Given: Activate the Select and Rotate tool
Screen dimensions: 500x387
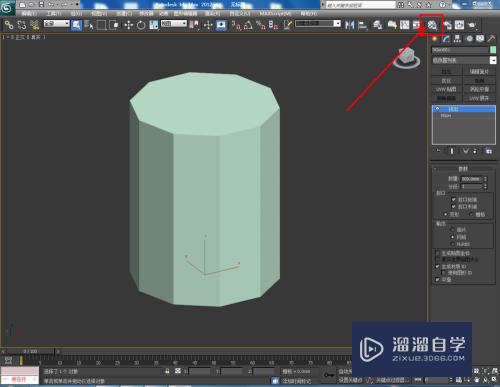Looking at the screenshot, I should pos(141,25).
